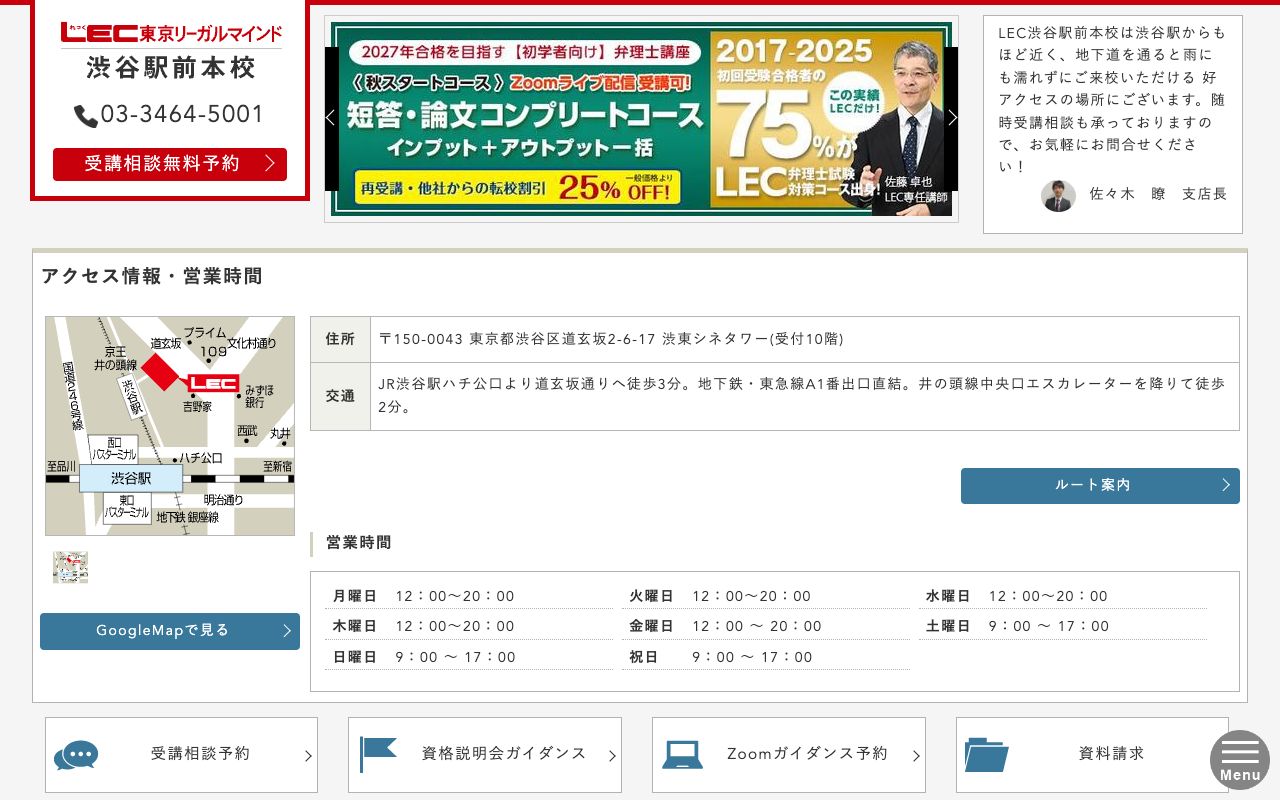Screen dimensions: 1280x800
Task: Click the large access map image
Action: [x=170, y=426]
